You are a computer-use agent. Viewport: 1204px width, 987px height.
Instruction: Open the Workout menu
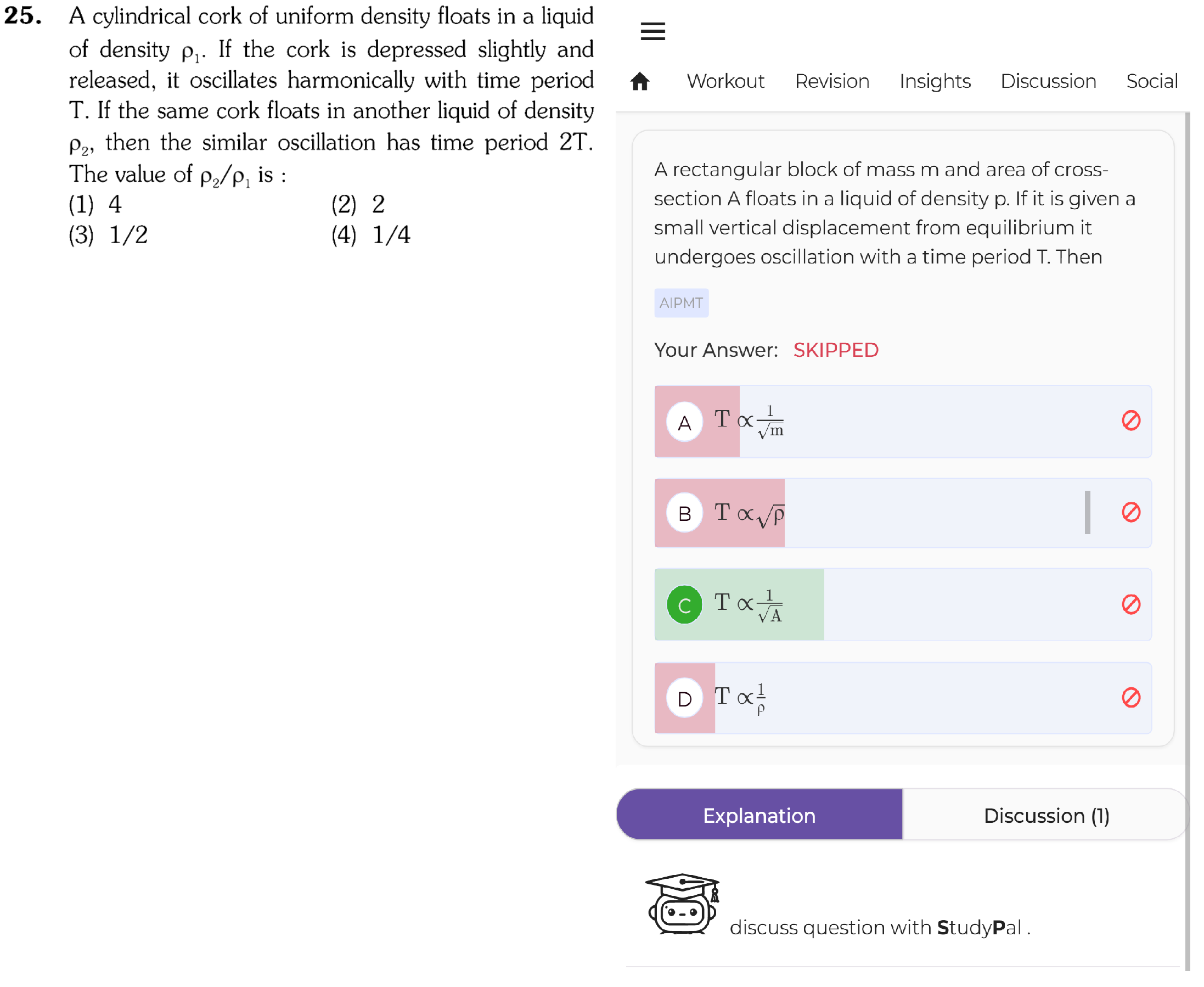725,81
